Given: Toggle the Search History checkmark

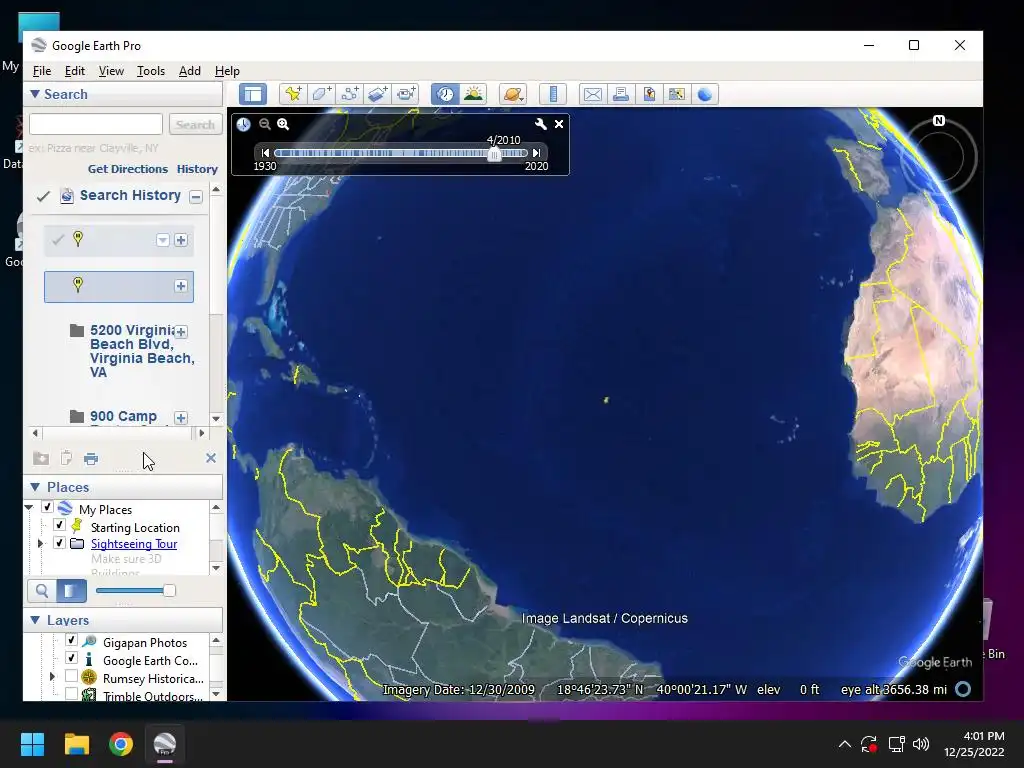Looking at the screenshot, I should (43, 196).
